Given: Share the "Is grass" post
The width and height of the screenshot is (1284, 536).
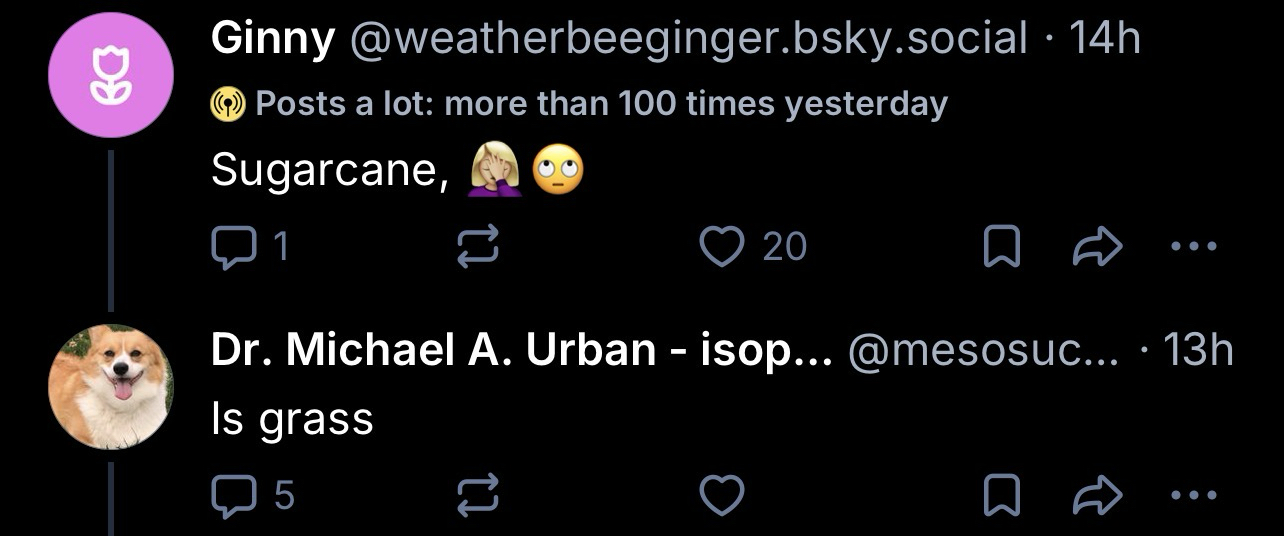Looking at the screenshot, I should point(1096,495).
